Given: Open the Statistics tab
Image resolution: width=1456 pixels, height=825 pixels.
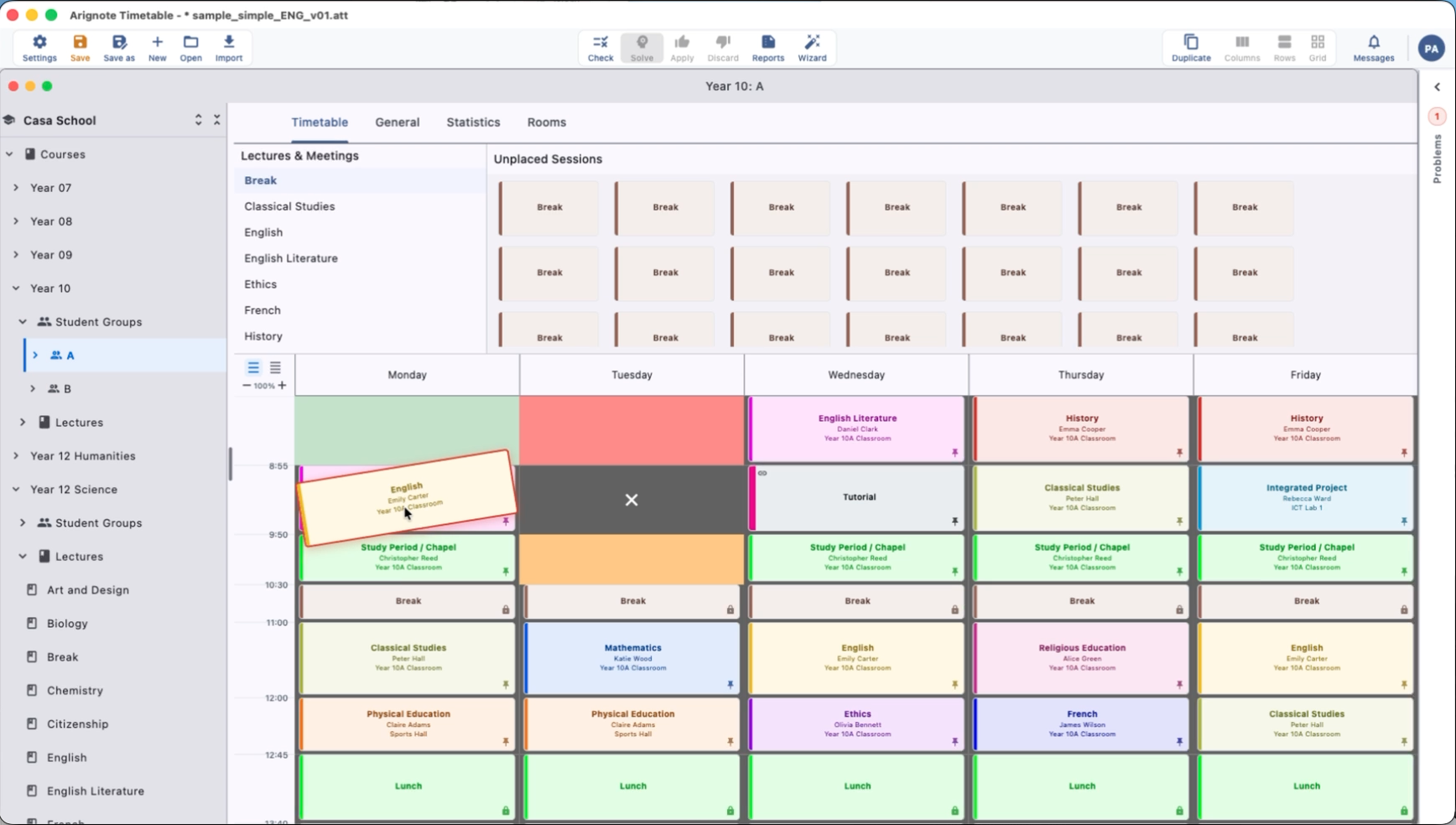Looking at the screenshot, I should [x=473, y=122].
